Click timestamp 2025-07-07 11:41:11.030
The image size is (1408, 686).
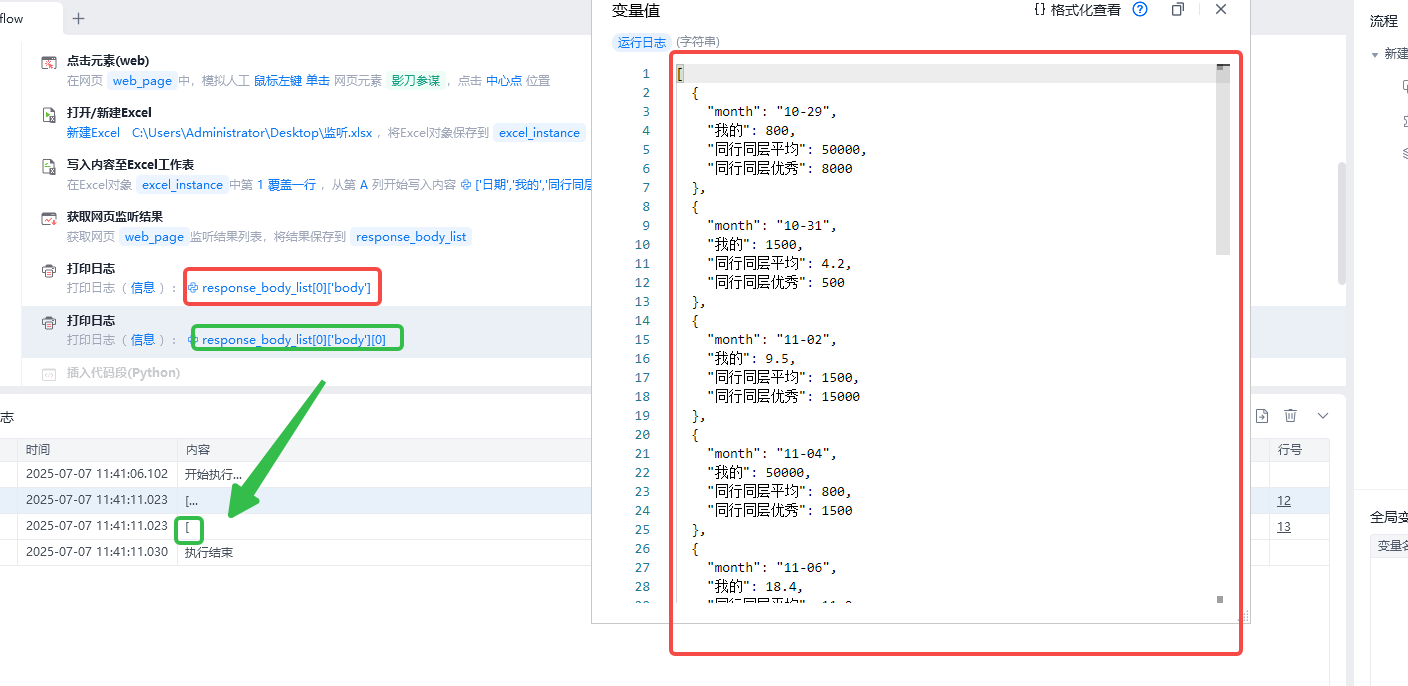(x=97, y=553)
